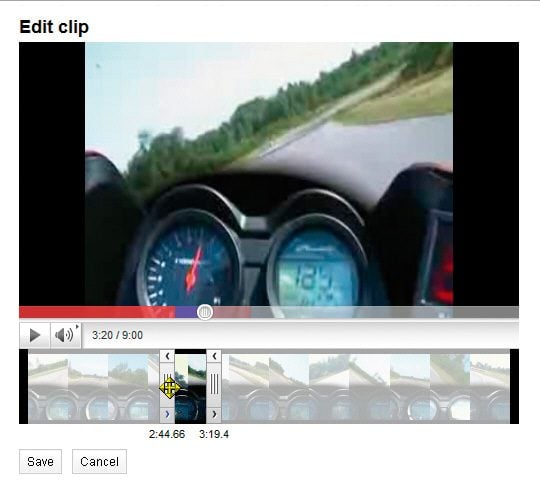Image resolution: width=540 pixels, height=493 pixels.
Task: Click the 3:19.4 end time label
Action: point(214,434)
